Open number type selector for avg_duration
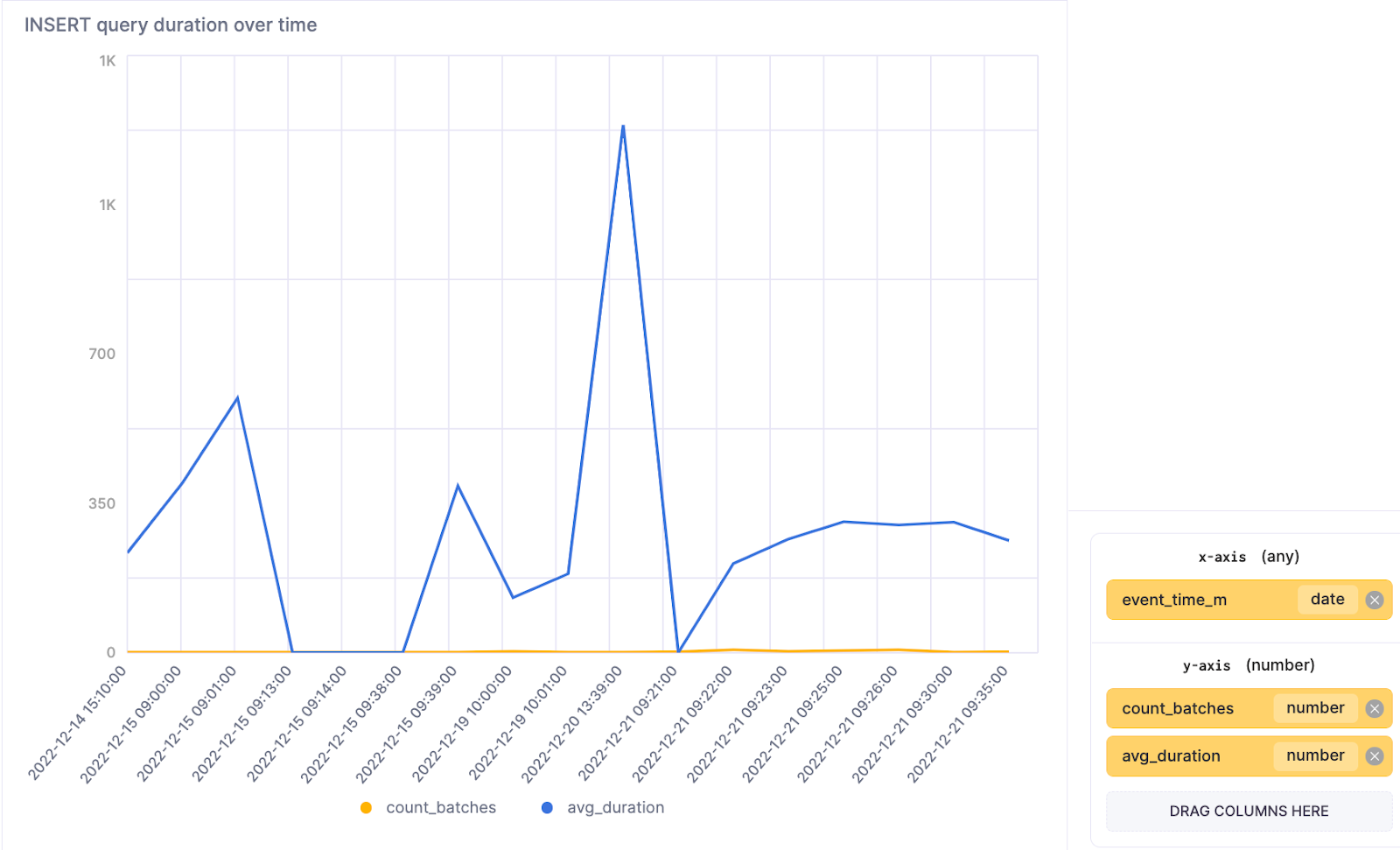This screenshot has height=850, width=1400. pos(1314,755)
